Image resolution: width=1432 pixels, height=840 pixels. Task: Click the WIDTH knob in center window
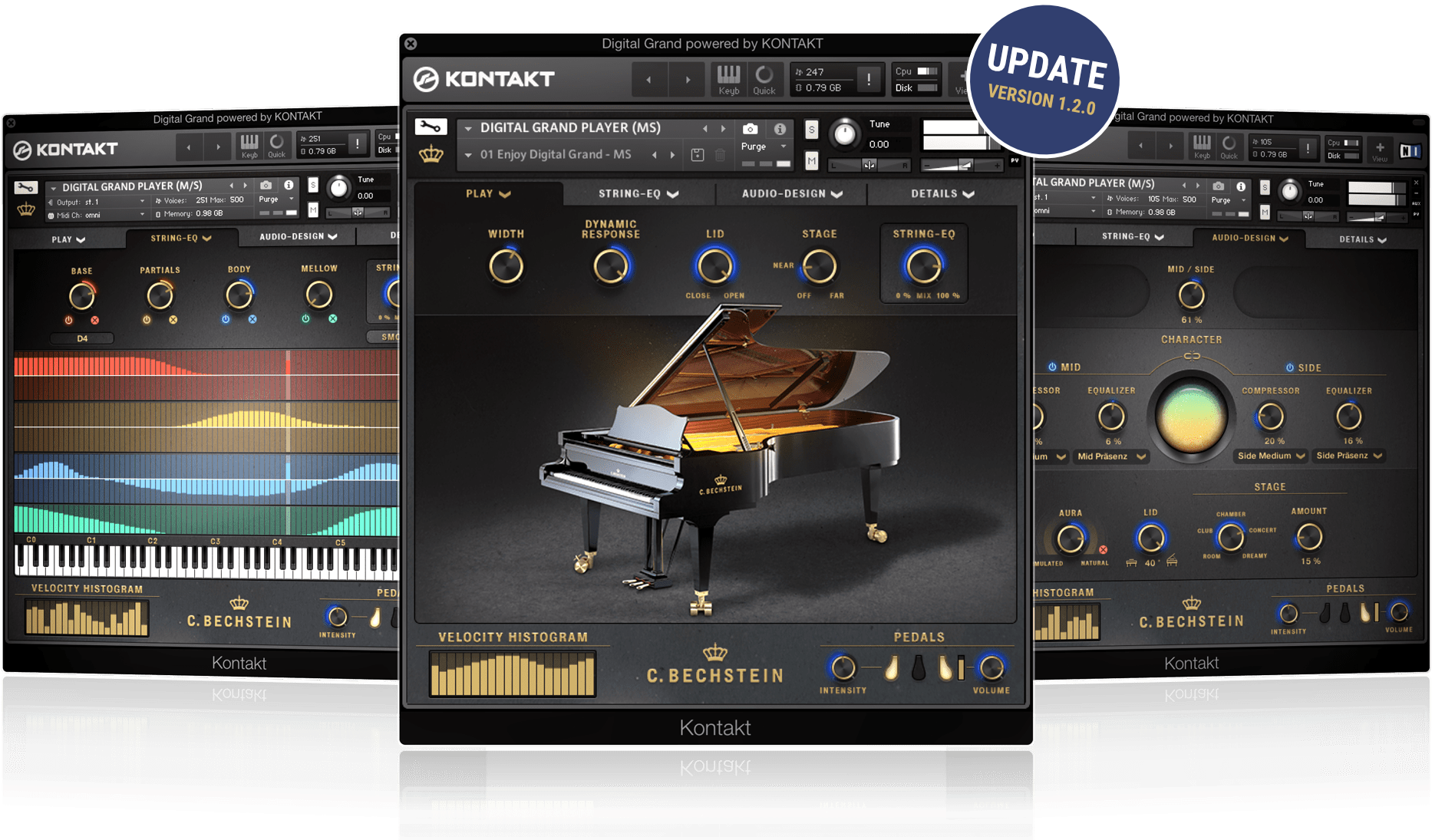point(506,267)
